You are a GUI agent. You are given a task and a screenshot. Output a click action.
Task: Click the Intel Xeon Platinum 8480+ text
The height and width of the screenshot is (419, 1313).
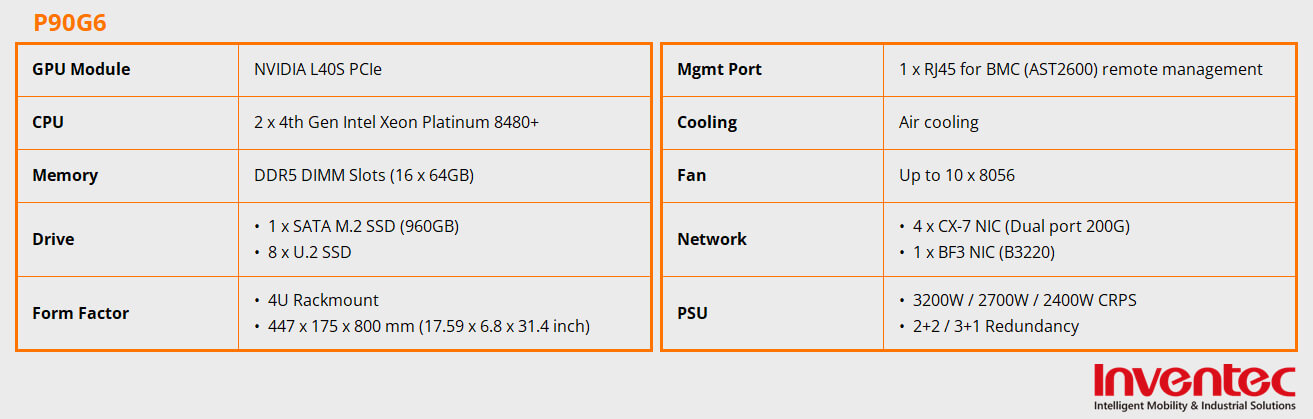click(x=396, y=123)
